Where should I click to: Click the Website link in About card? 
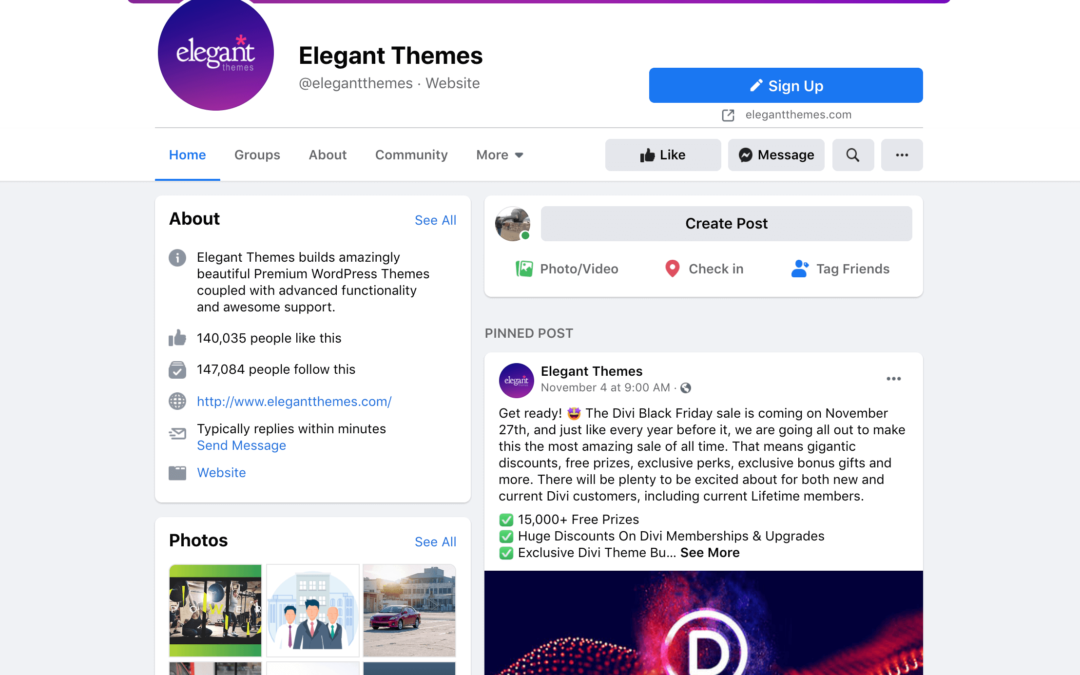click(x=221, y=472)
